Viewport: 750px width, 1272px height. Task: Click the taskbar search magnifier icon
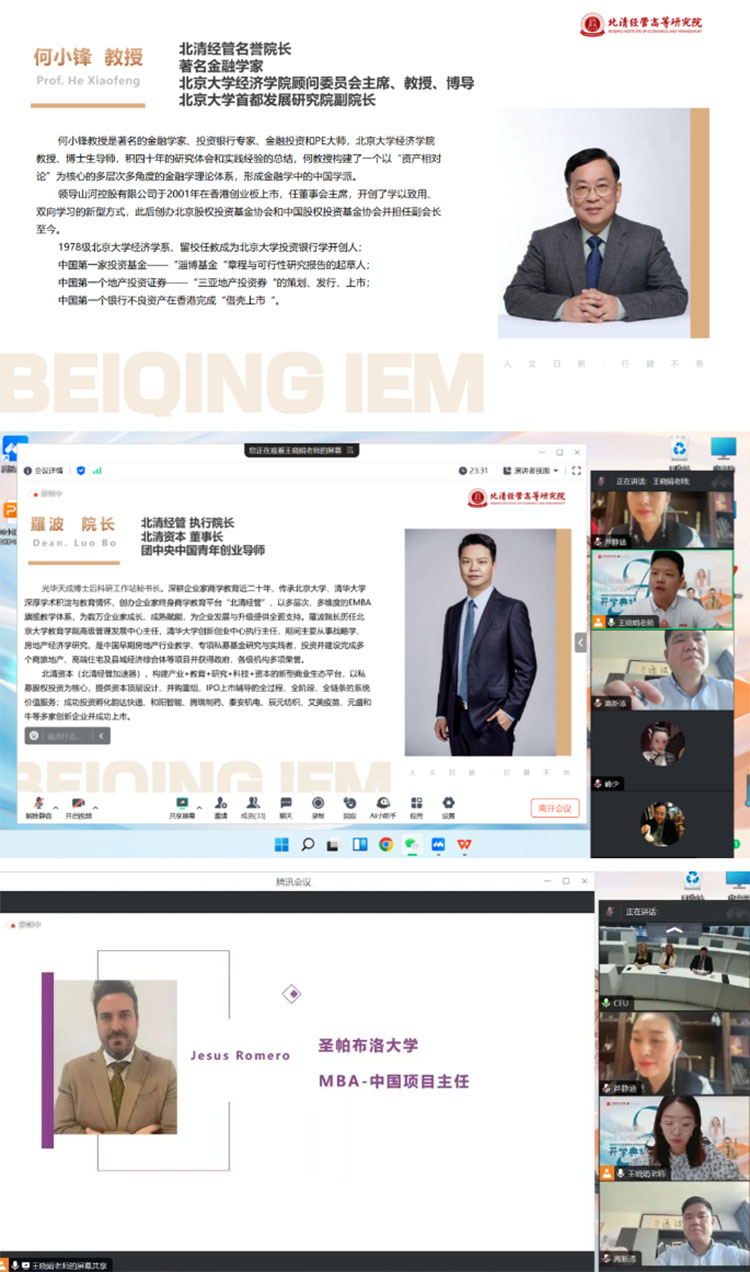click(308, 845)
